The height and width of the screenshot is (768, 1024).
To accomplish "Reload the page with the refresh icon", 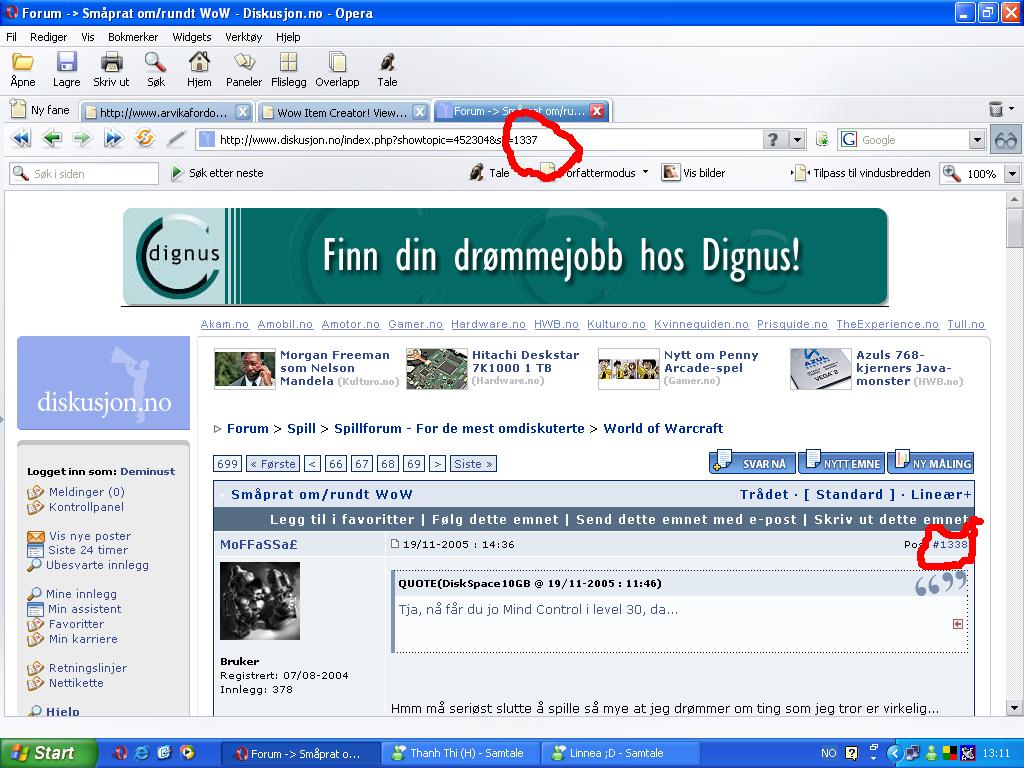I will coord(144,138).
